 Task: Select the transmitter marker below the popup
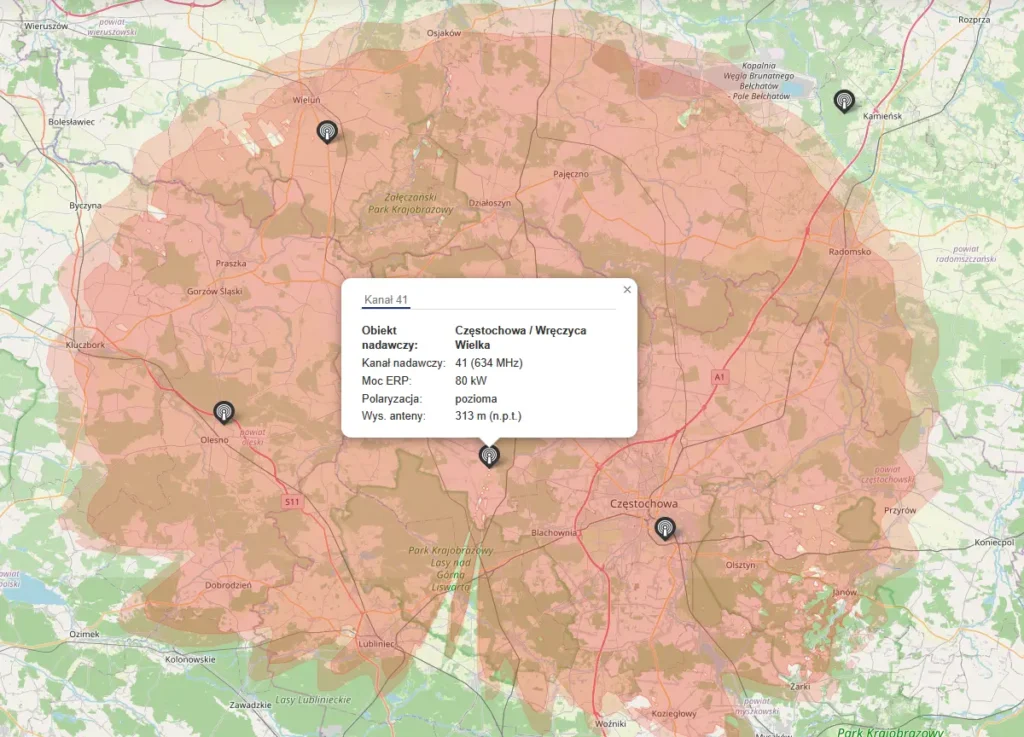click(488, 456)
